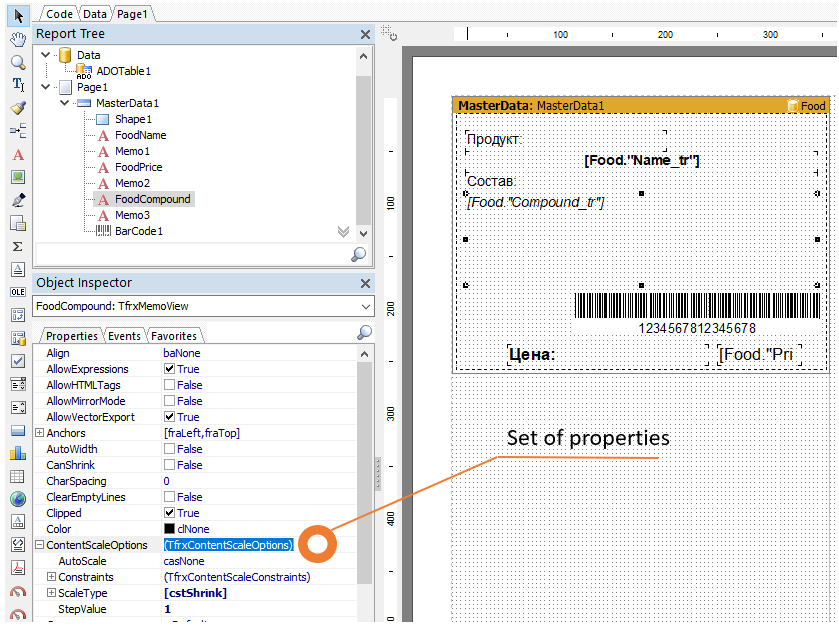Insert a System Text sigma object
Screen dimensions: 839x627
(x=18, y=246)
